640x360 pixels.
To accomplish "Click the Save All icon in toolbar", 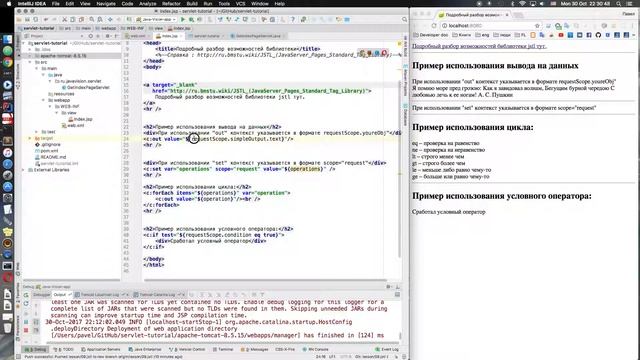I will [27, 19].
